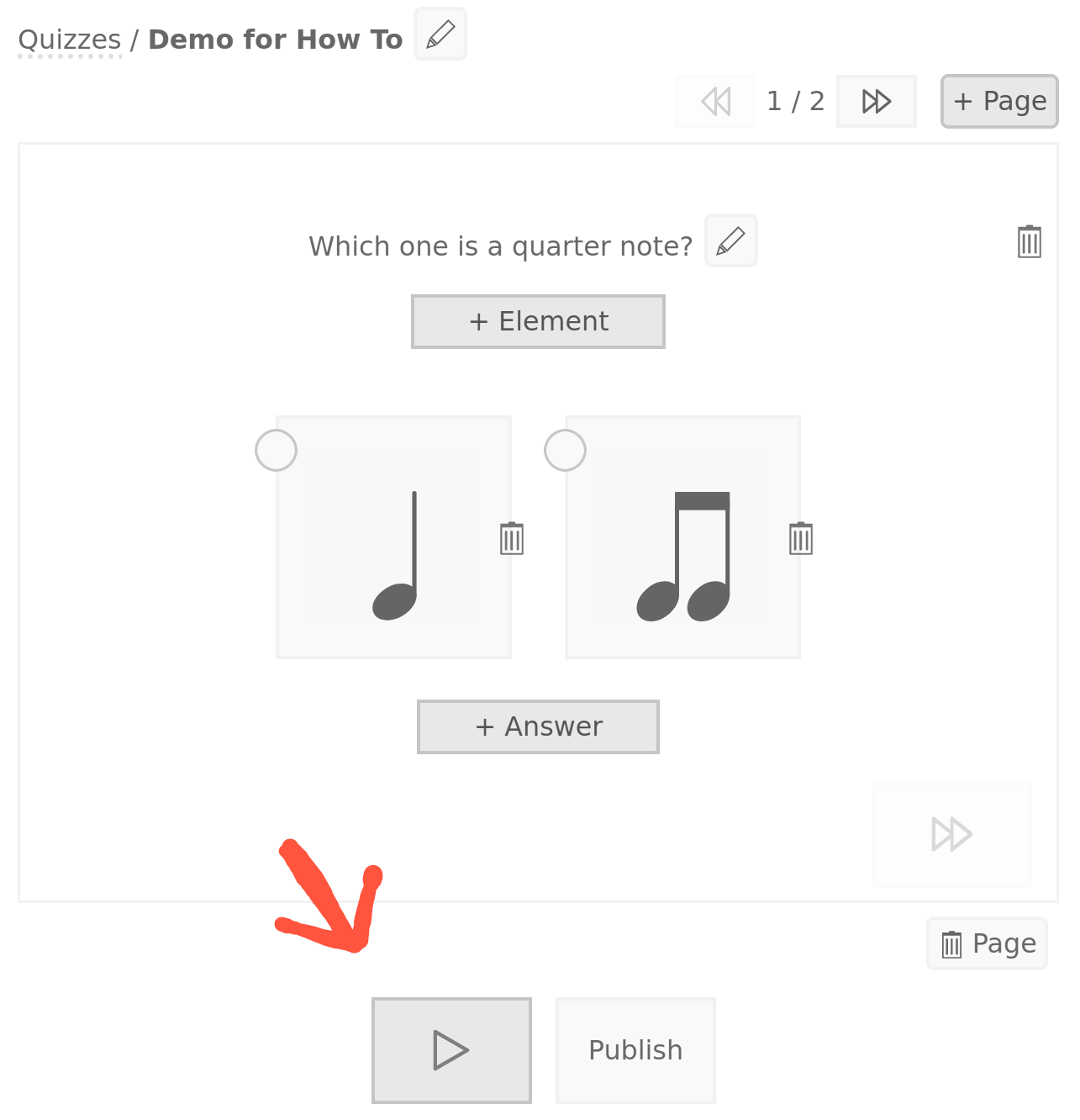Publish the quiz
1080x1120 pixels.
coord(635,1050)
